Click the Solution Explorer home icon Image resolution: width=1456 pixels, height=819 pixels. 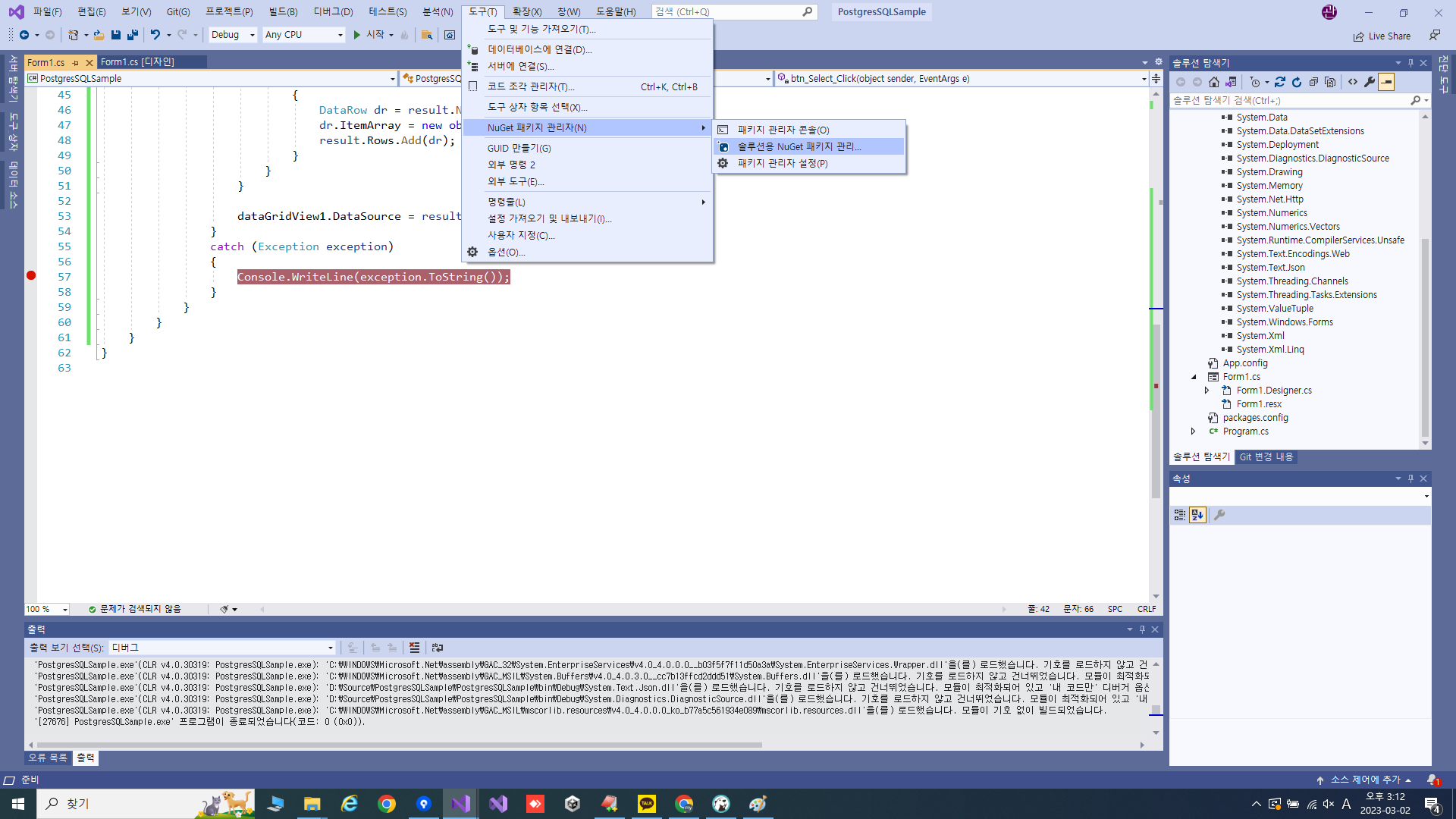click(x=1214, y=82)
